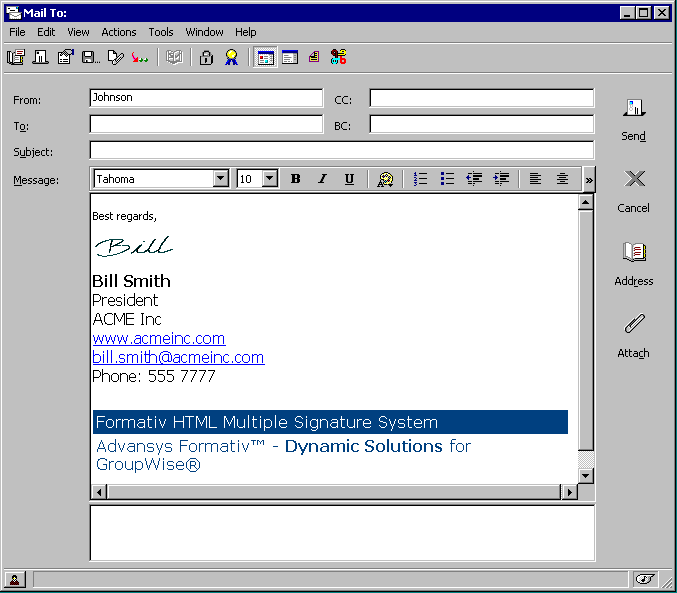Open the Tools menu
The image size is (677, 593).
pyautogui.click(x=161, y=32)
